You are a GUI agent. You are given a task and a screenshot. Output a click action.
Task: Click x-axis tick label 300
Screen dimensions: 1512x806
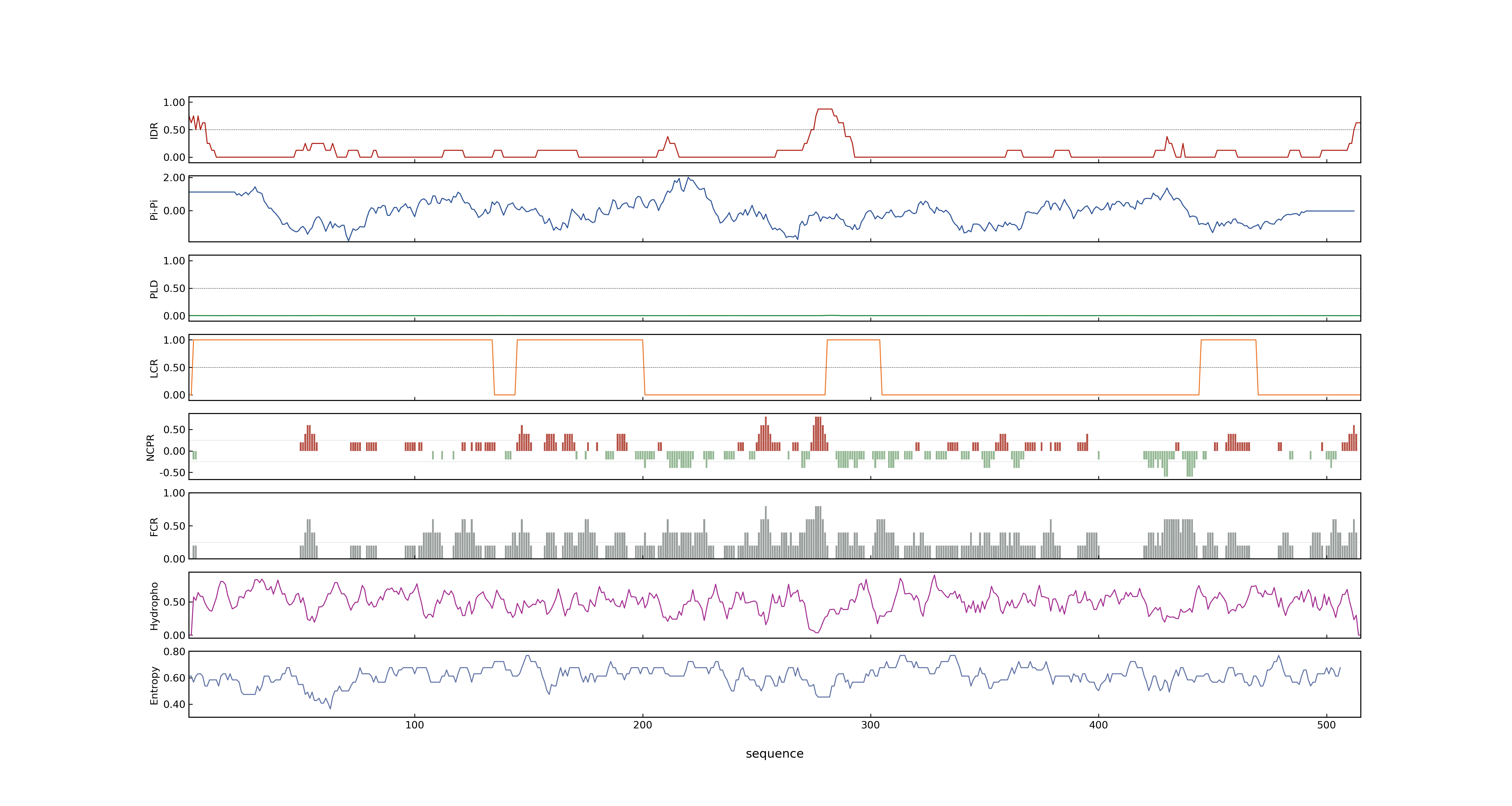pos(870,725)
